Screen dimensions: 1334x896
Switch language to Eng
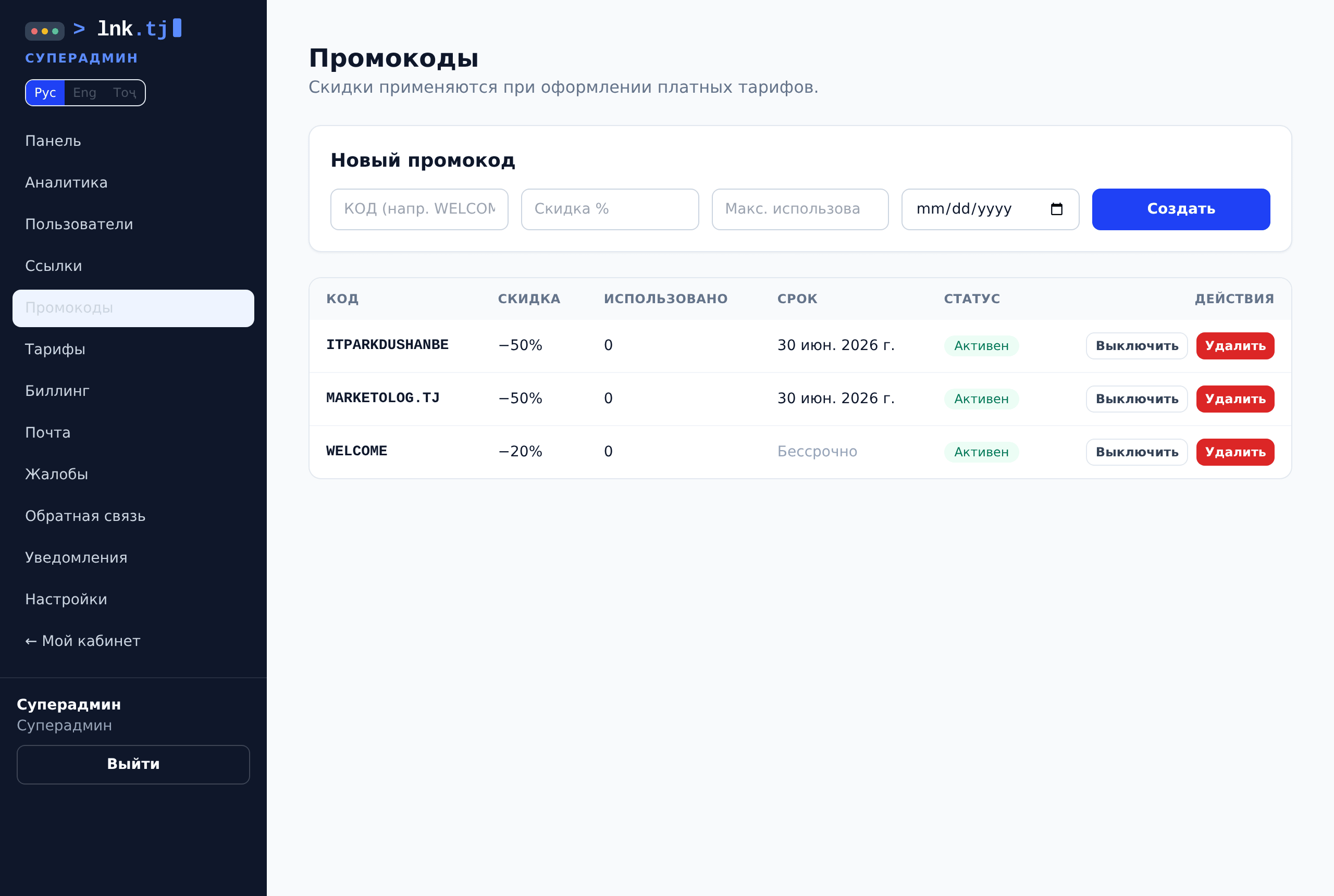pos(84,93)
